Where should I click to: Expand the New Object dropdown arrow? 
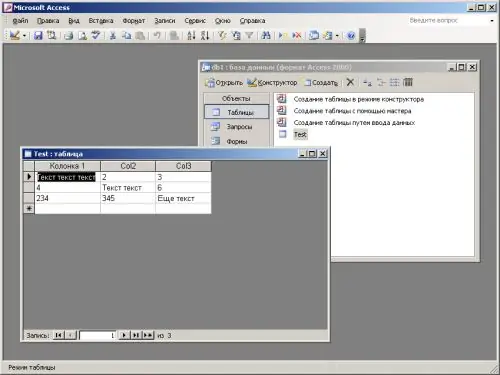point(337,36)
